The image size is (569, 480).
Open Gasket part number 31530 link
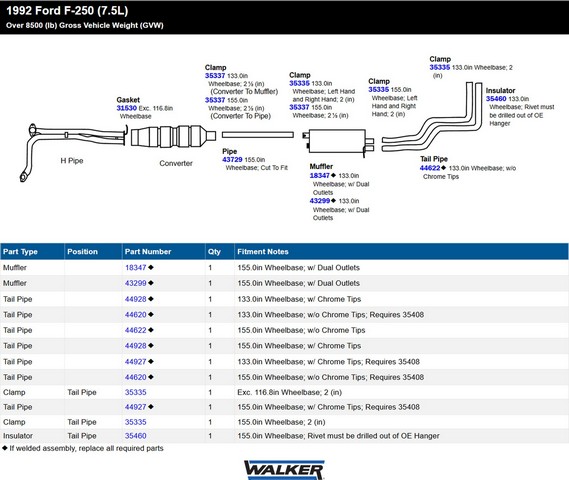pyautogui.click(x=126, y=108)
